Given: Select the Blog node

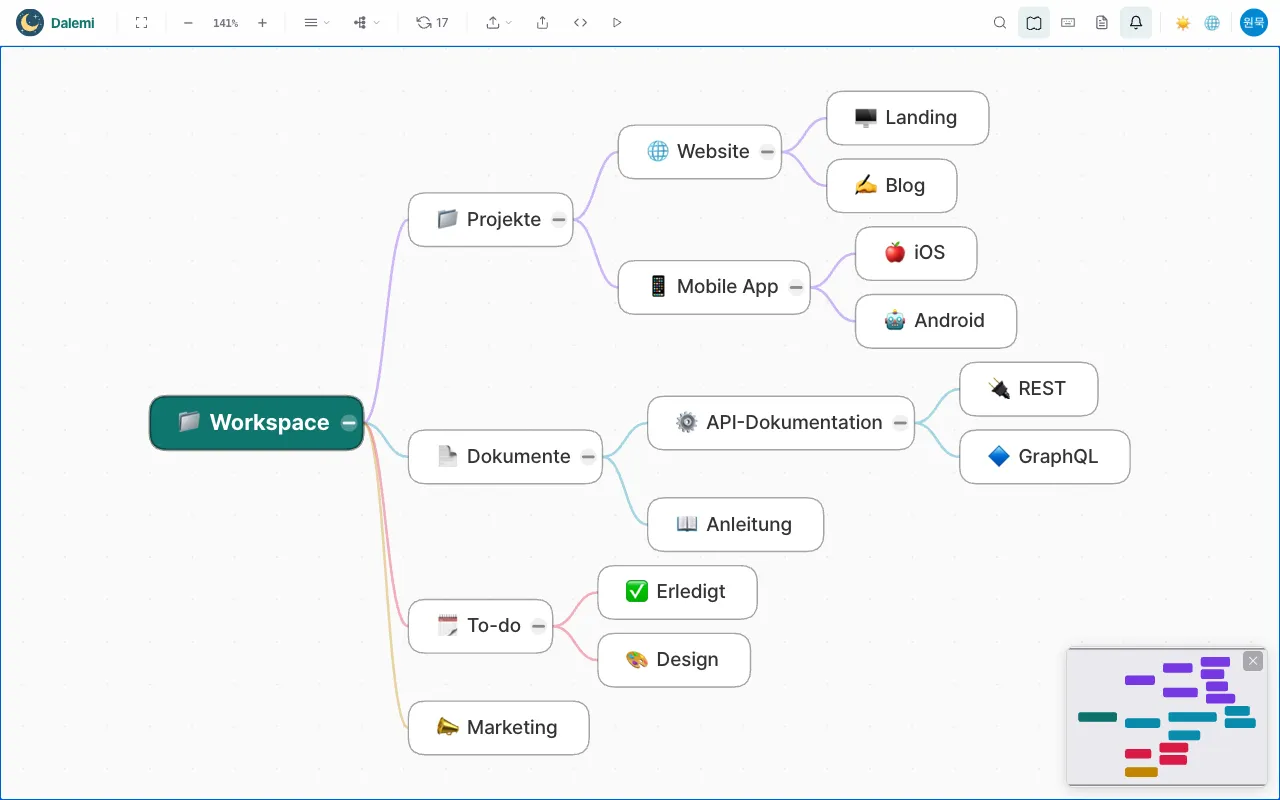Looking at the screenshot, I should [x=892, y=186].
